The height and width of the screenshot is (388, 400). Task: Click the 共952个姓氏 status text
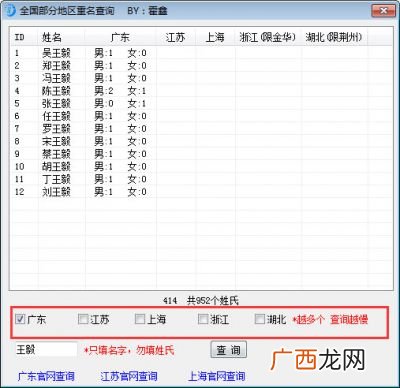213,301
